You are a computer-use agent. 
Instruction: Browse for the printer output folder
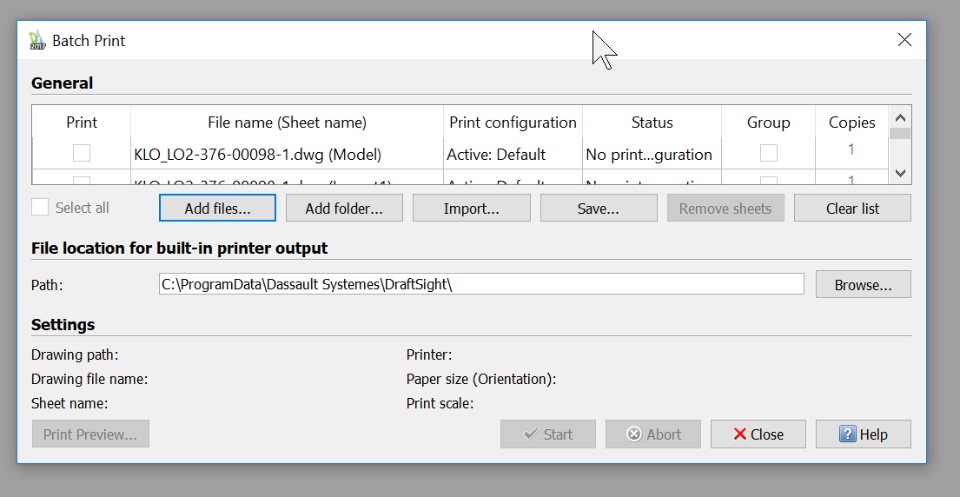point(862,284)
